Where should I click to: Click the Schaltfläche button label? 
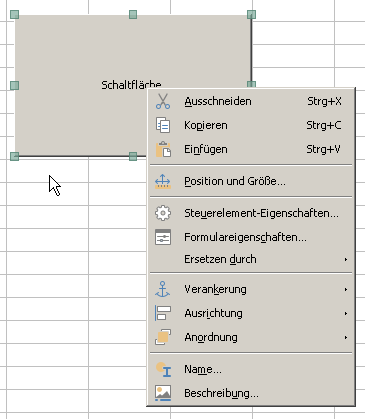[x=131, y=85]
